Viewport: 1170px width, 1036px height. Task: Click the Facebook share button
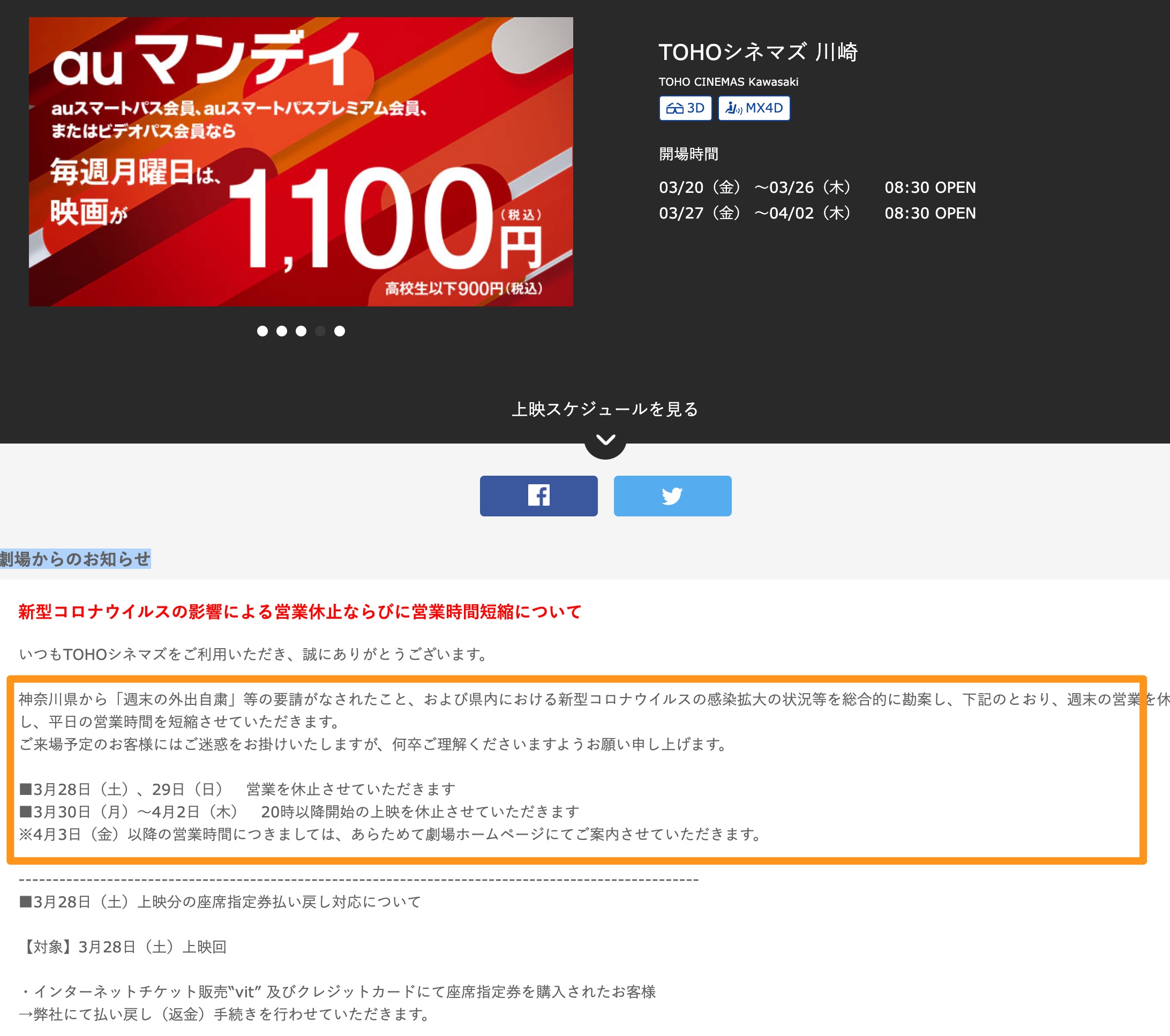[538, 496]
